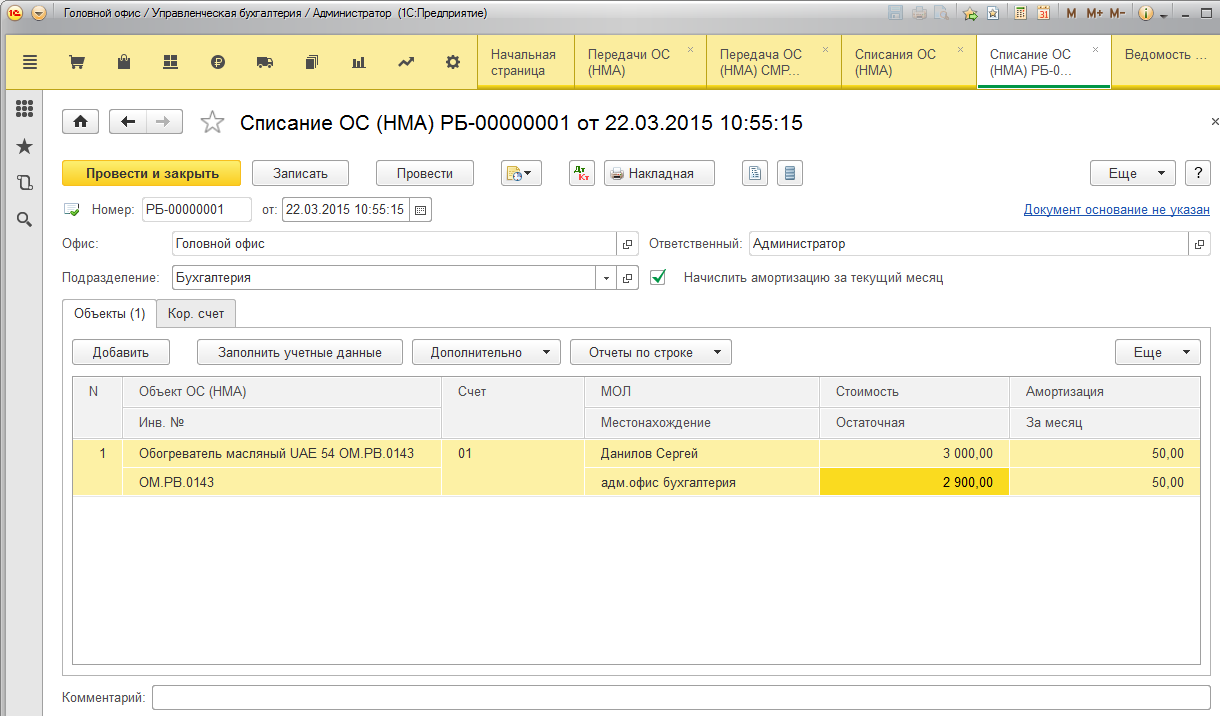Open the info icon in title bar
The image size is (1220, 716).
click(1146, 14)
